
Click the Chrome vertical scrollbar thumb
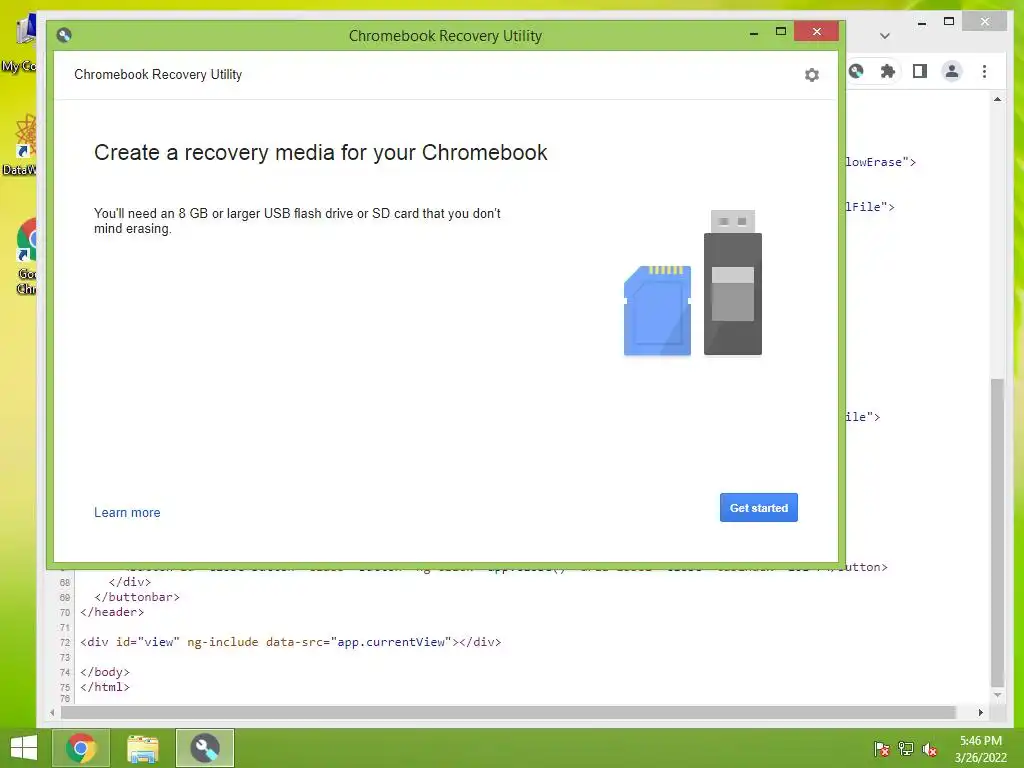(x=997, y=532)
